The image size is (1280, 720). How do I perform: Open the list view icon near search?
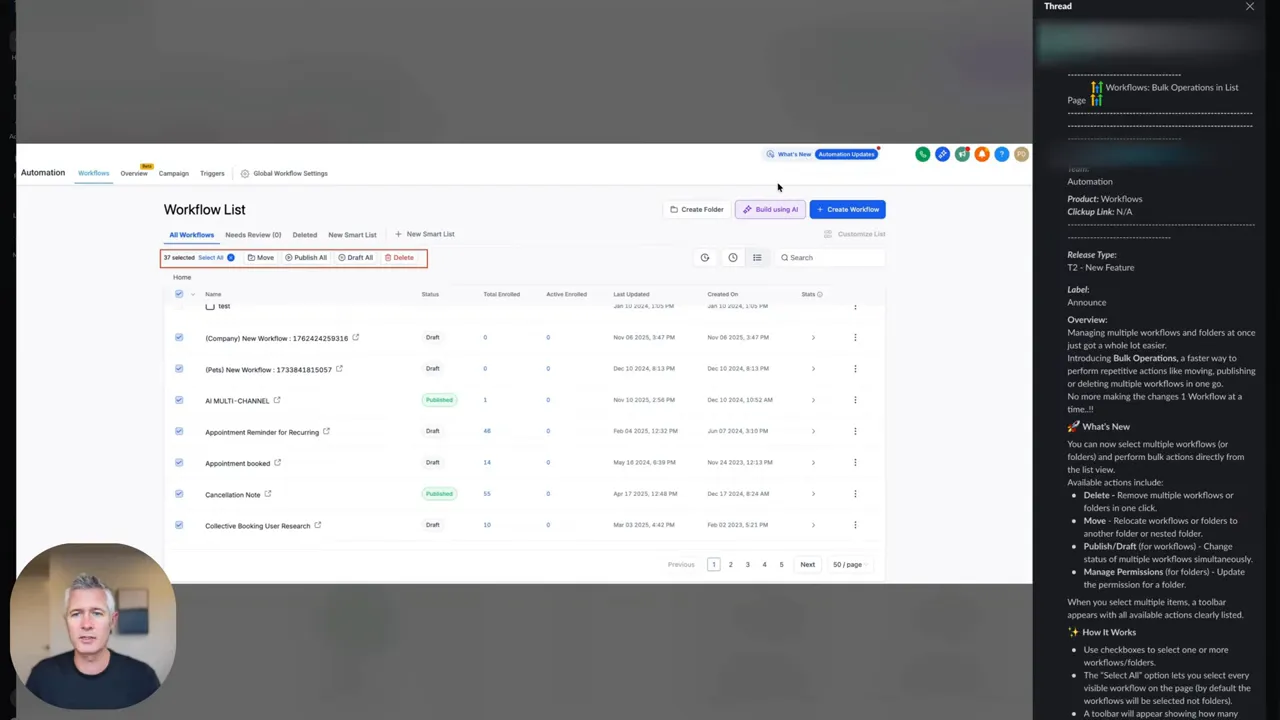(x=757, y=257)
